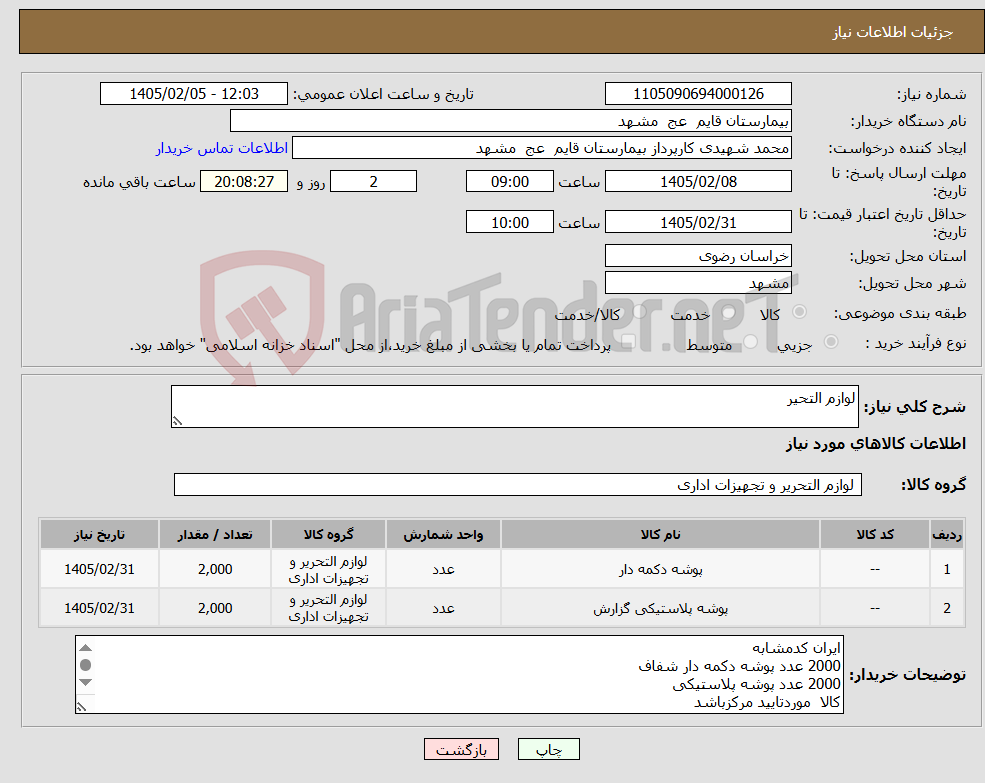Click unit عدد in row 1

pos(443,569)
